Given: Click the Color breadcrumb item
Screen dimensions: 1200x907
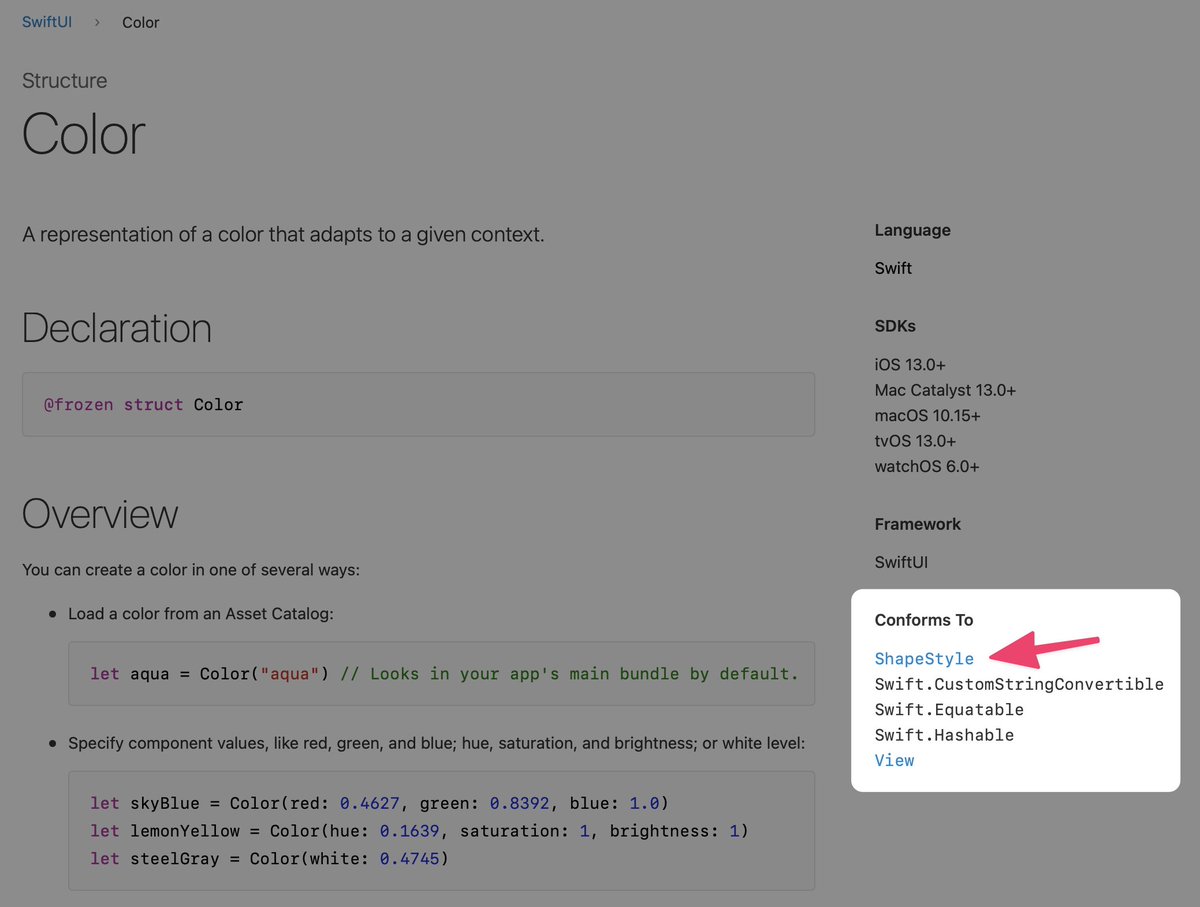Looking at the screenshot, I should point(141,22).
